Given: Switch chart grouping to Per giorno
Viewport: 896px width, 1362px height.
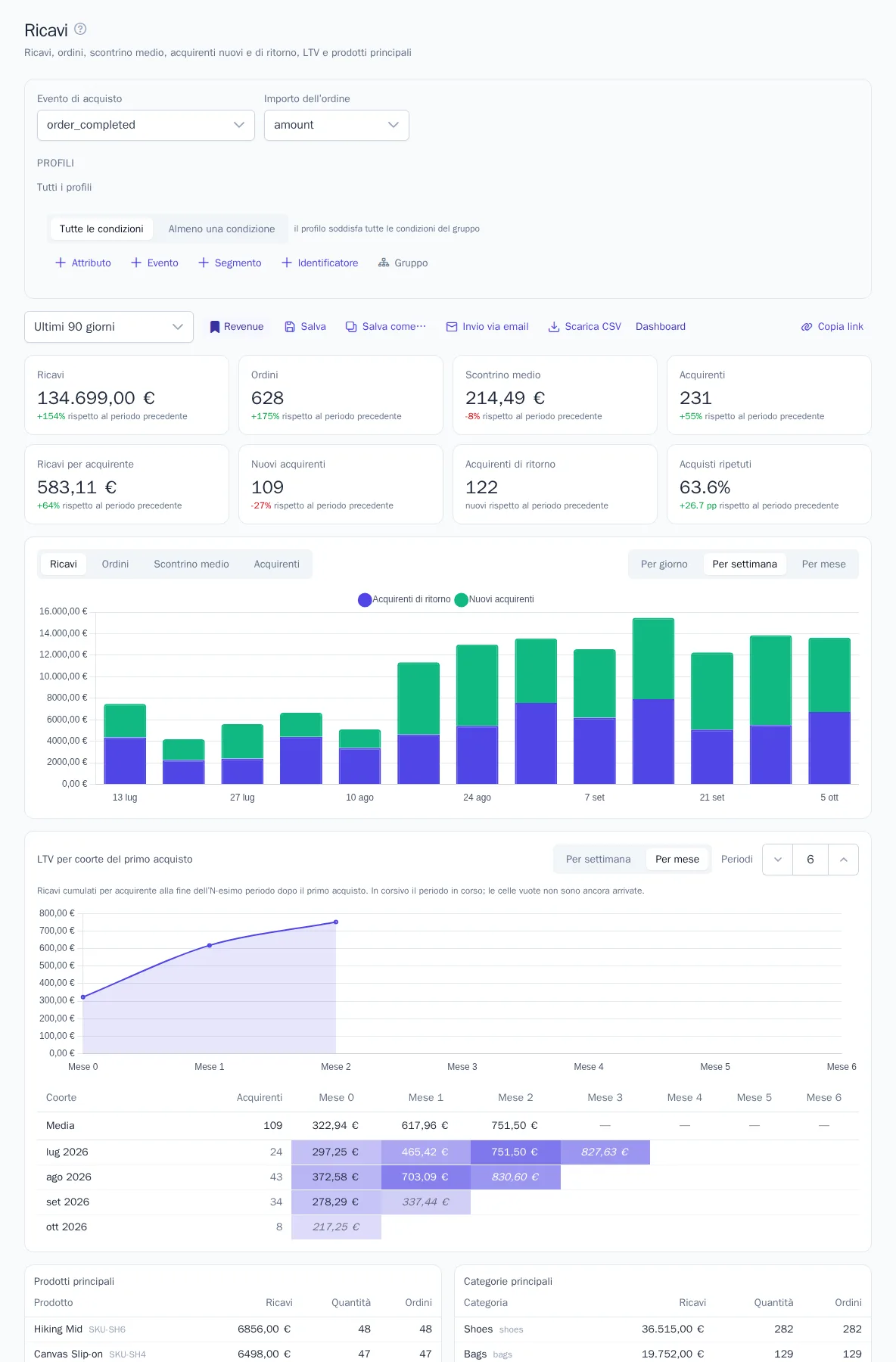Looking at the screenshot, I should pos(664,564).
